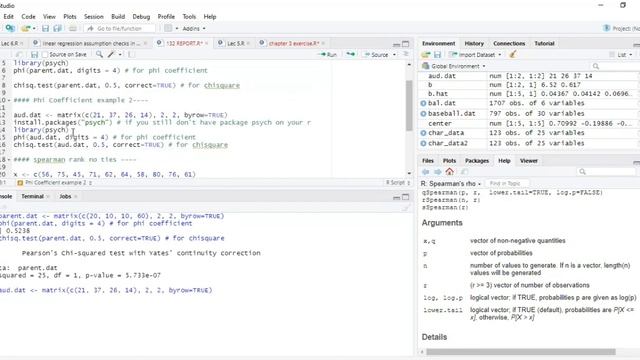The image size is (640, 360).
Task: Run the selected code lines
Action: point(327,54)
